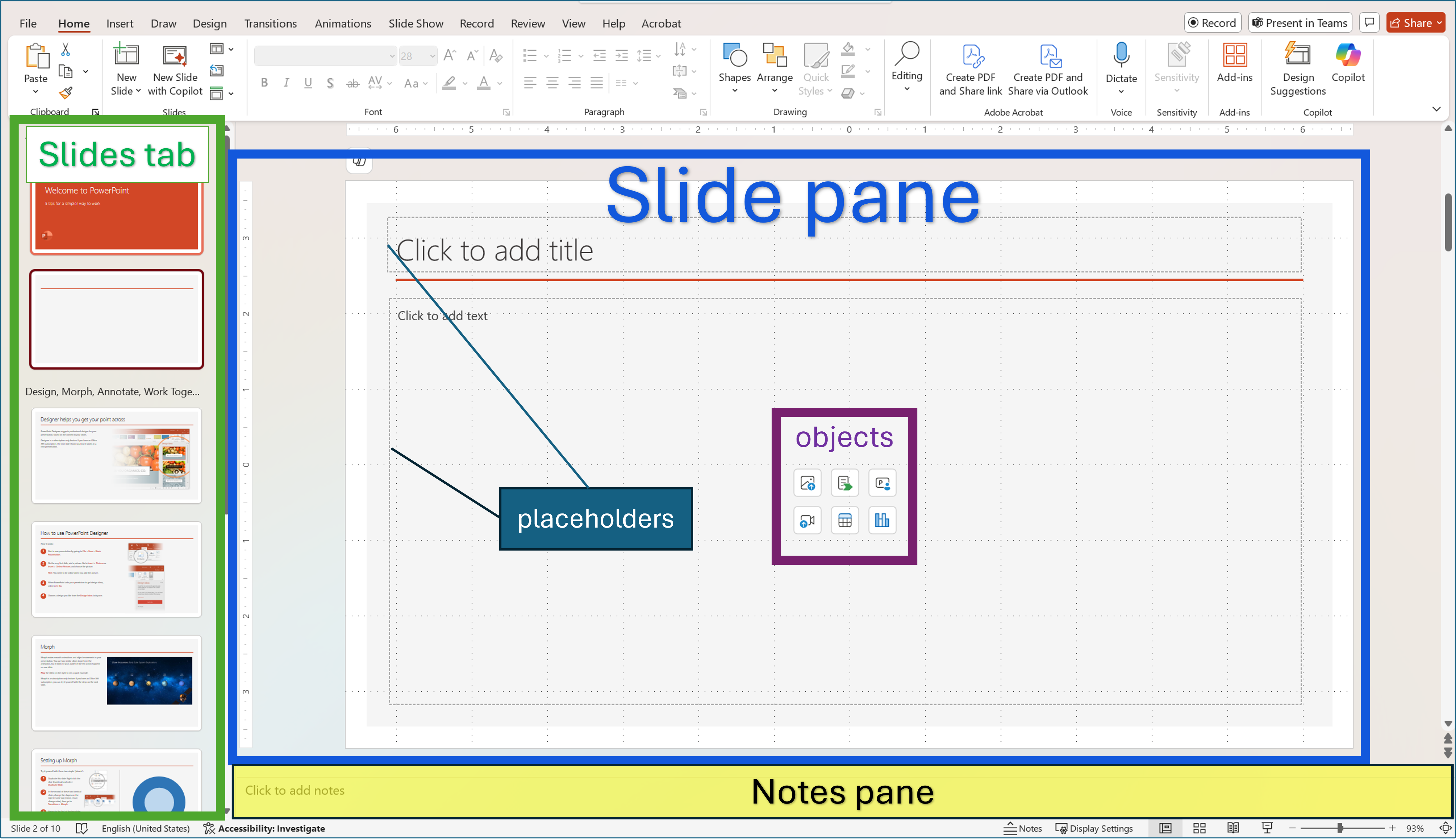Click the Present in Teams button
Screen dimensions: 1456x839
pos(1300,23)
